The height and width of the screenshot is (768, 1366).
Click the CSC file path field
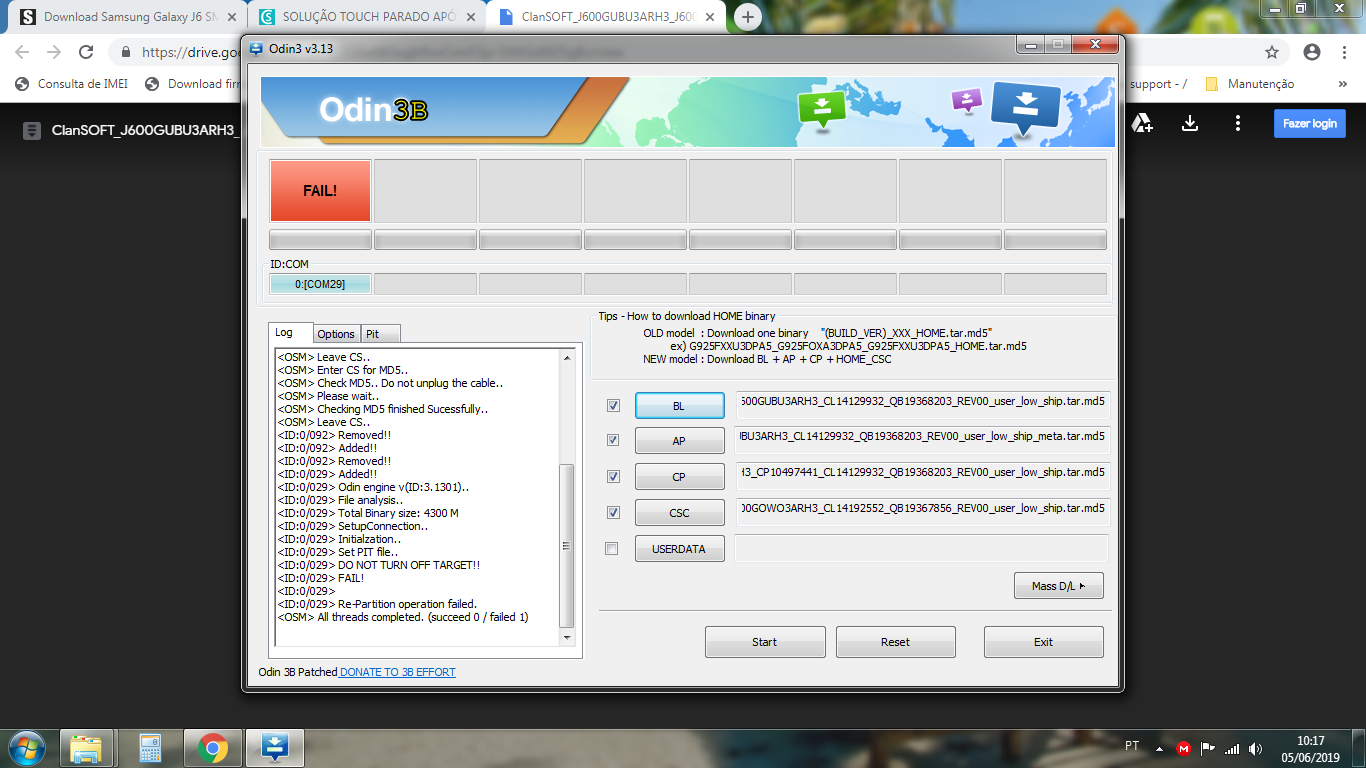coord(921,512)
